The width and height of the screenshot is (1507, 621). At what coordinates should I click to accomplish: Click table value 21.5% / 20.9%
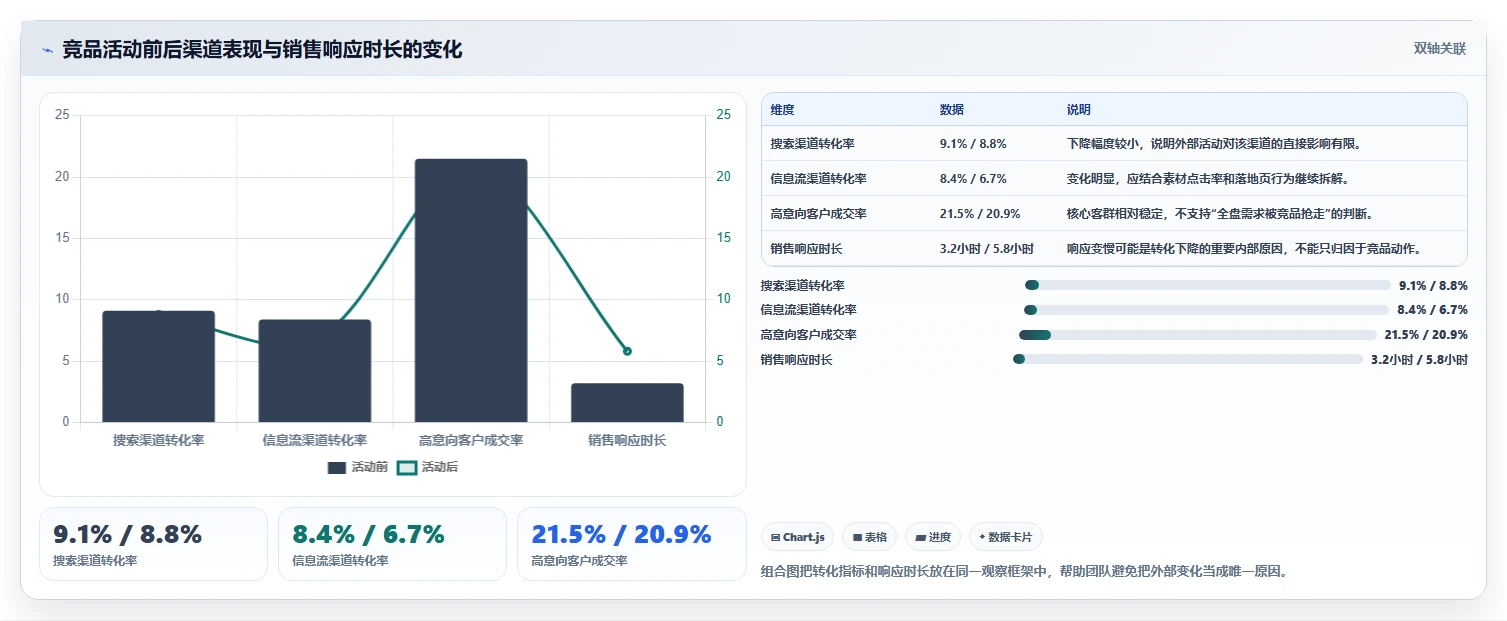tap(980, 214)
